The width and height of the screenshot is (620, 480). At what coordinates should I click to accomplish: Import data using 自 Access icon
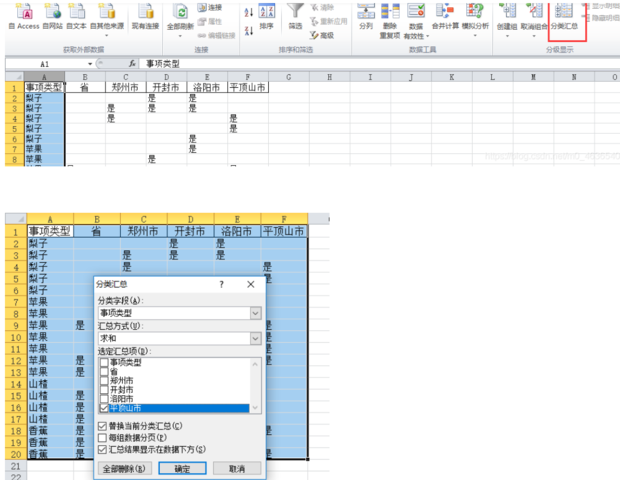click(25, 17)
